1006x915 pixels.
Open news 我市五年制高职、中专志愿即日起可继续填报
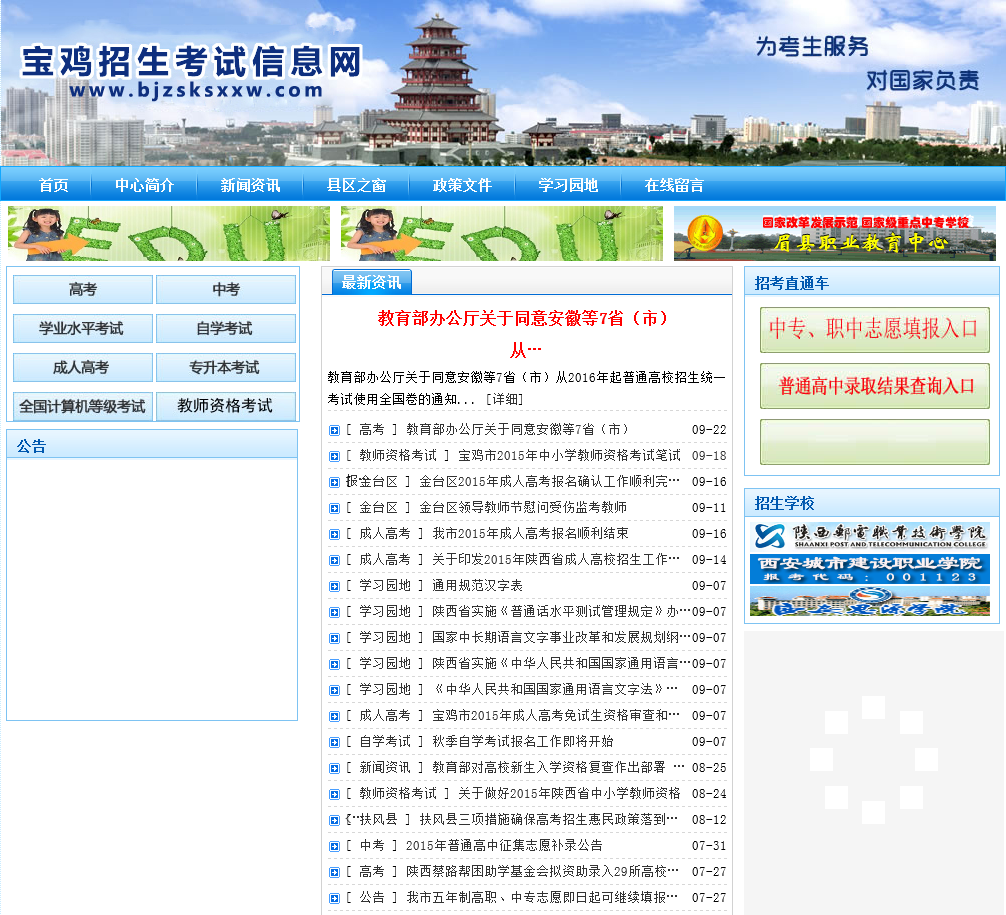tap(542, 897)
